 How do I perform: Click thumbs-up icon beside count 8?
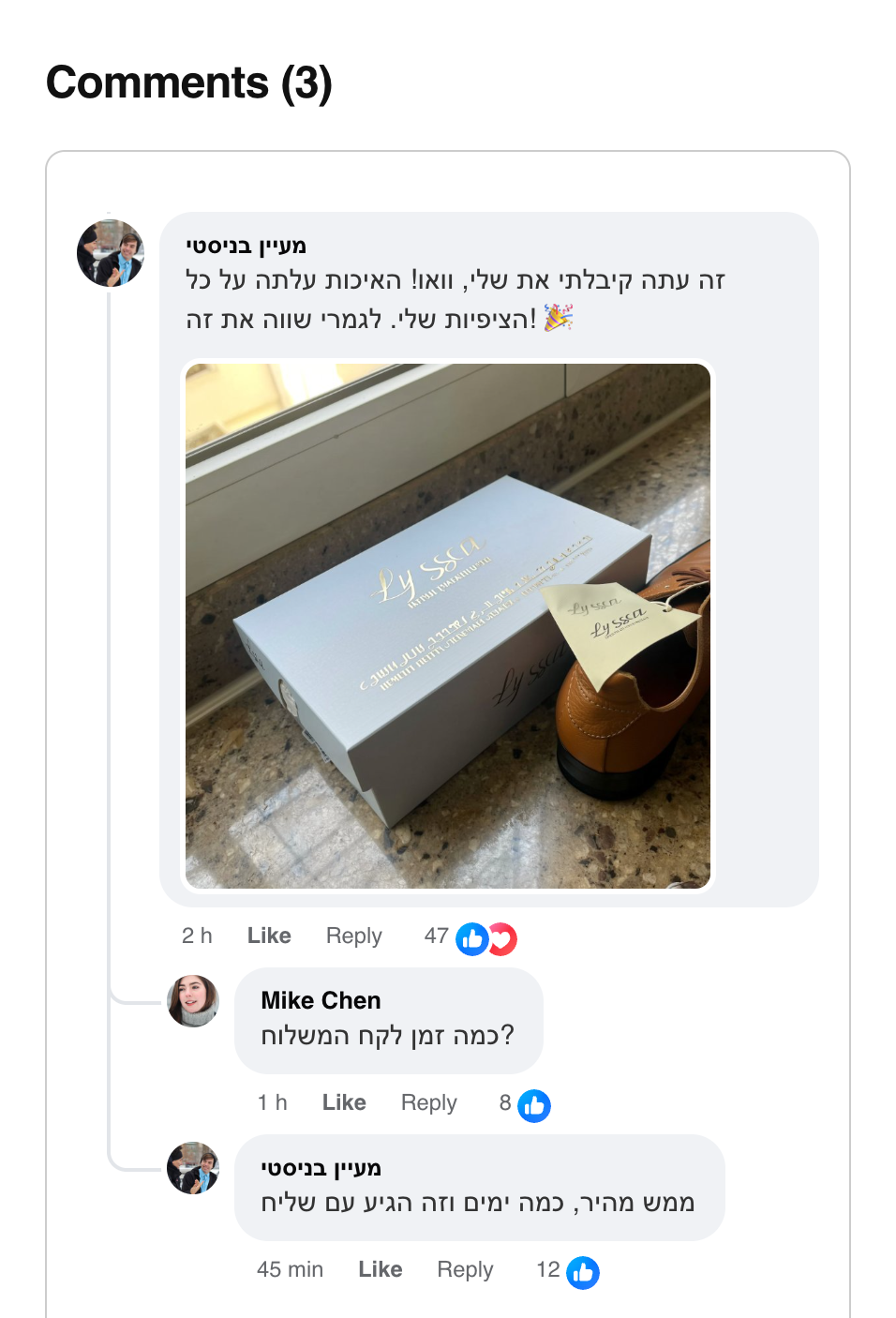[534, 1106]
